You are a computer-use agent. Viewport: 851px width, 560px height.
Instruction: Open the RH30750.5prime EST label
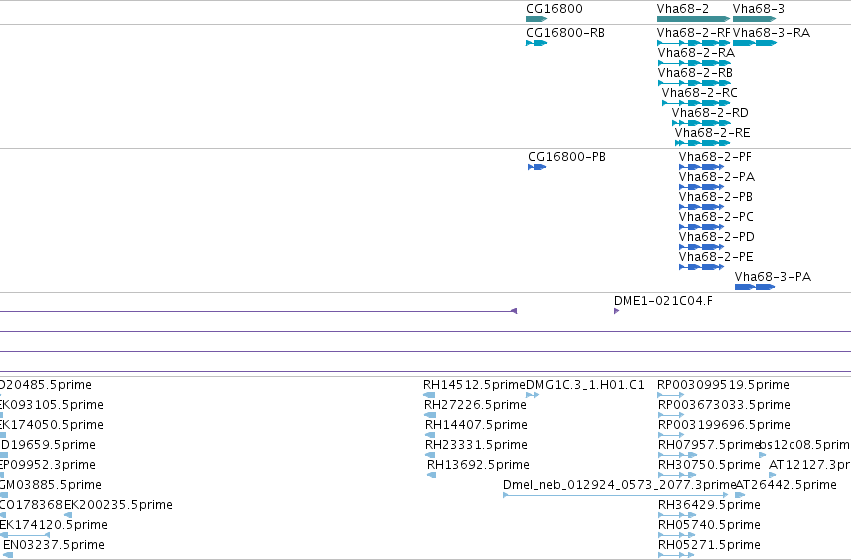pyautogui.click(x=709, y=465)
